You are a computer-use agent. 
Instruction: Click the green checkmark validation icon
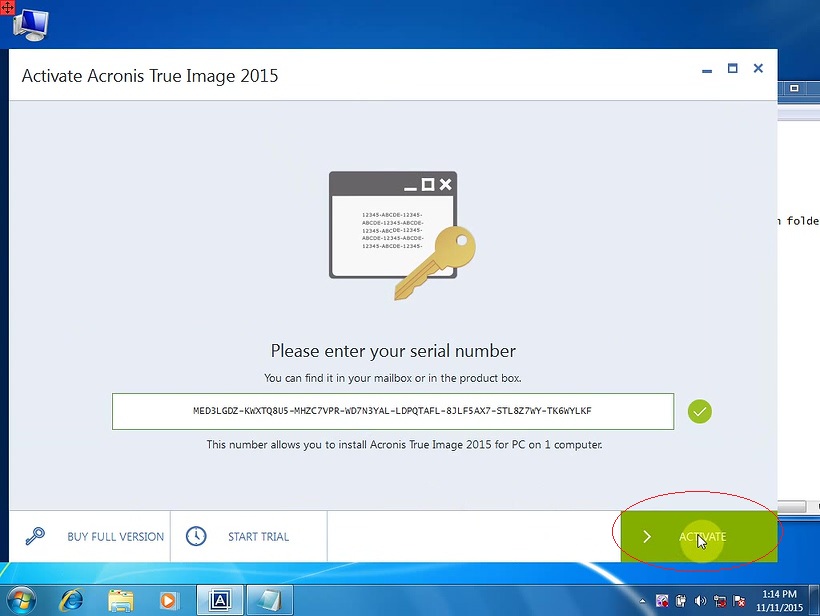pyautogui.click(x=700, y=412)
